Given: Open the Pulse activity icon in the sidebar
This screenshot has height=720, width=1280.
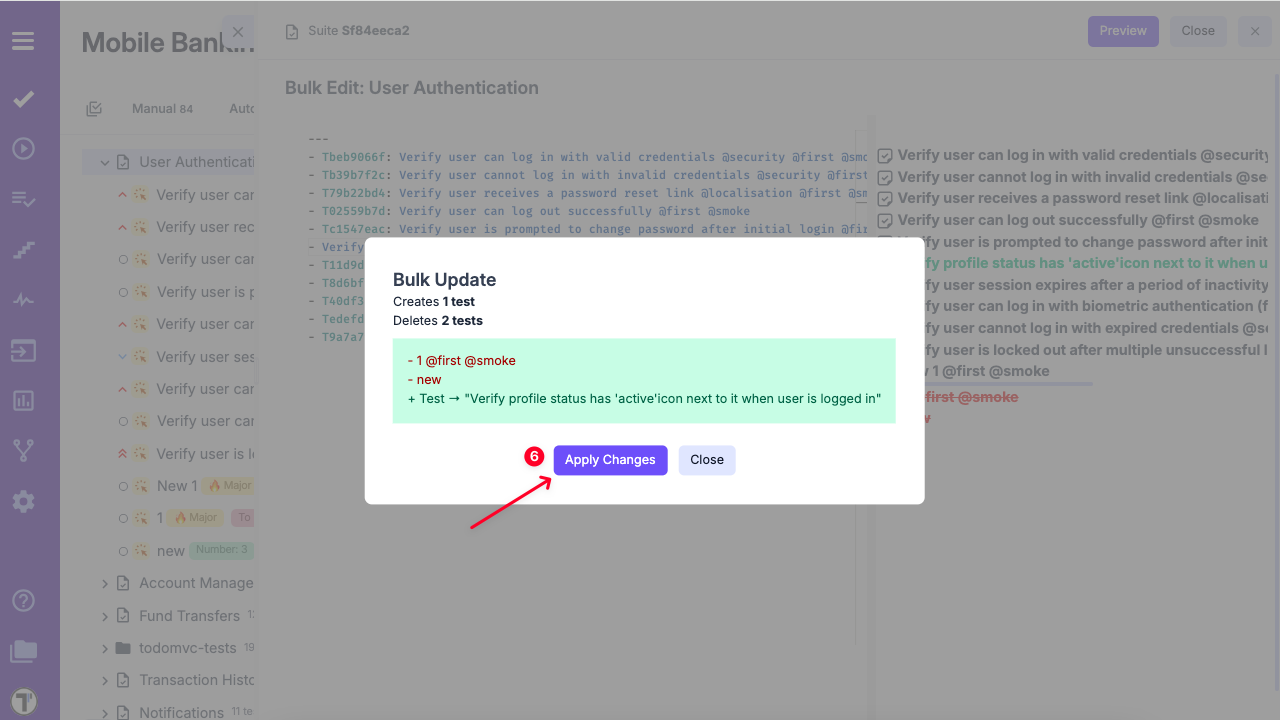Looking at the screenshot, I should point(23,300).
